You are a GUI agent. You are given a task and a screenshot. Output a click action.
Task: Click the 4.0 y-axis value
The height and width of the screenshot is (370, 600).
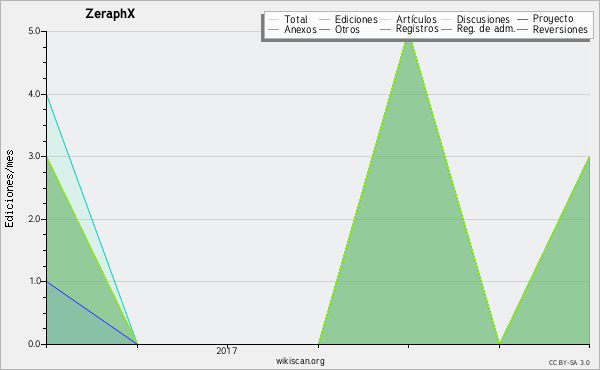34,94
